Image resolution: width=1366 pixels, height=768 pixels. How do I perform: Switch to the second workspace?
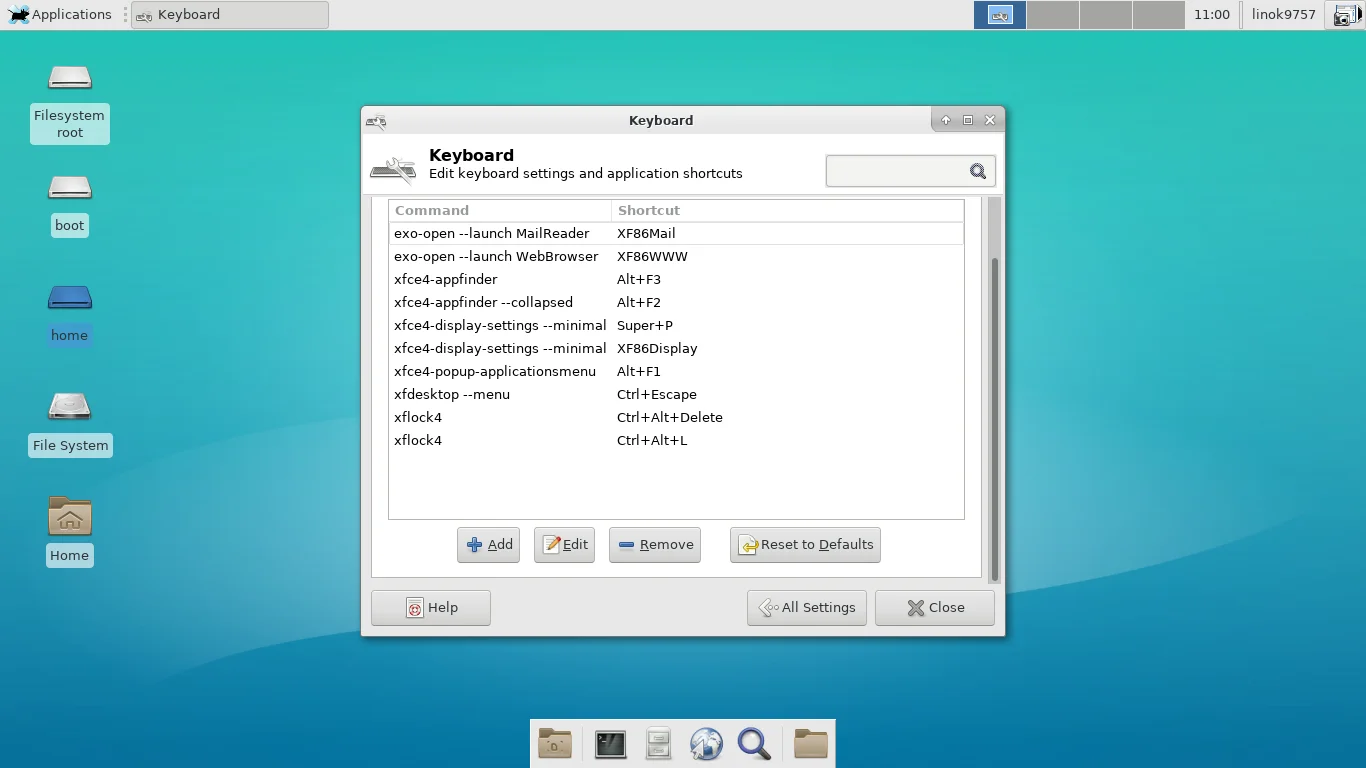[1052, 15]
